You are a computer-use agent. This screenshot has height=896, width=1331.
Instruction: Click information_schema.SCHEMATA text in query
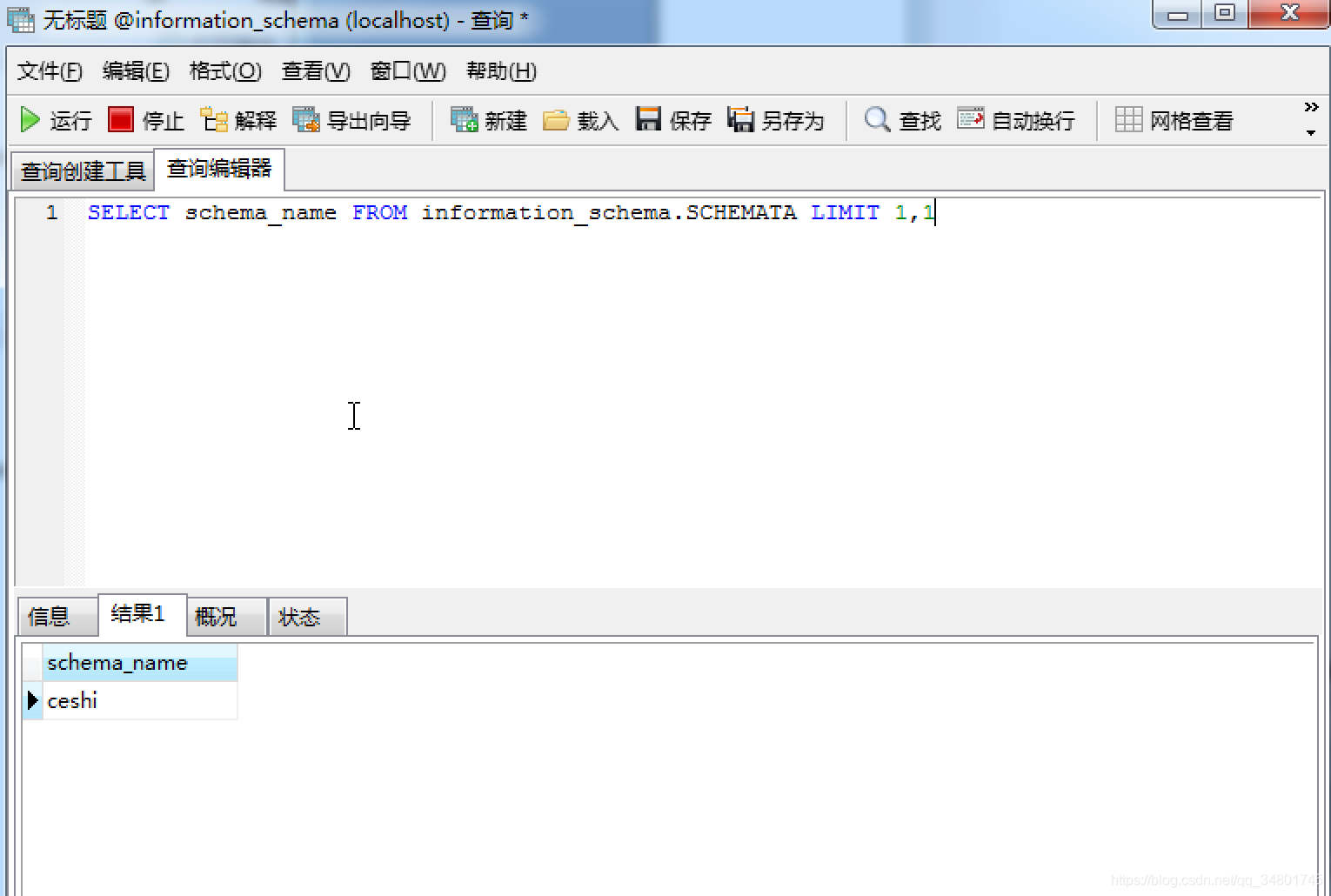609,213
